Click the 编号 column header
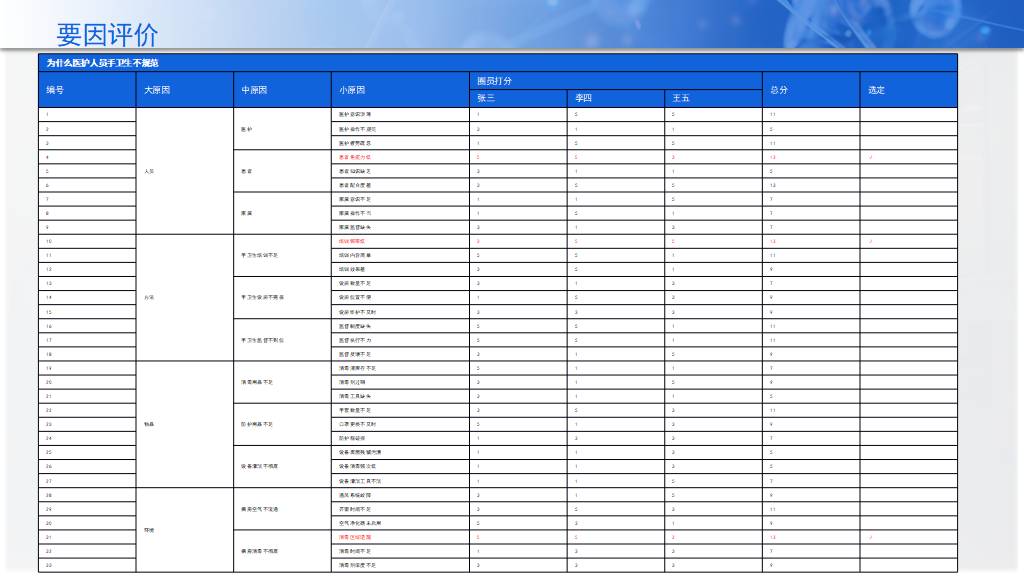Image resolution: width=1024 pixels, height=576 pixels. (x=55, y=90)
